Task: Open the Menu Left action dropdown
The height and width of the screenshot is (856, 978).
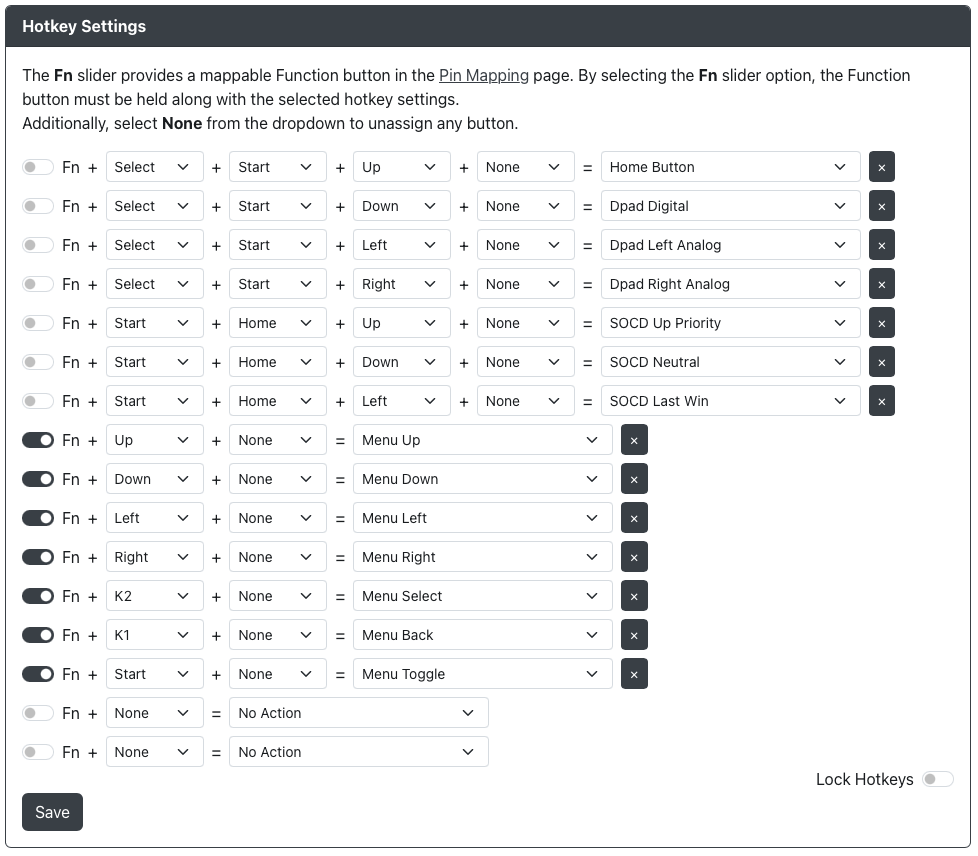Action: (483, 518)
